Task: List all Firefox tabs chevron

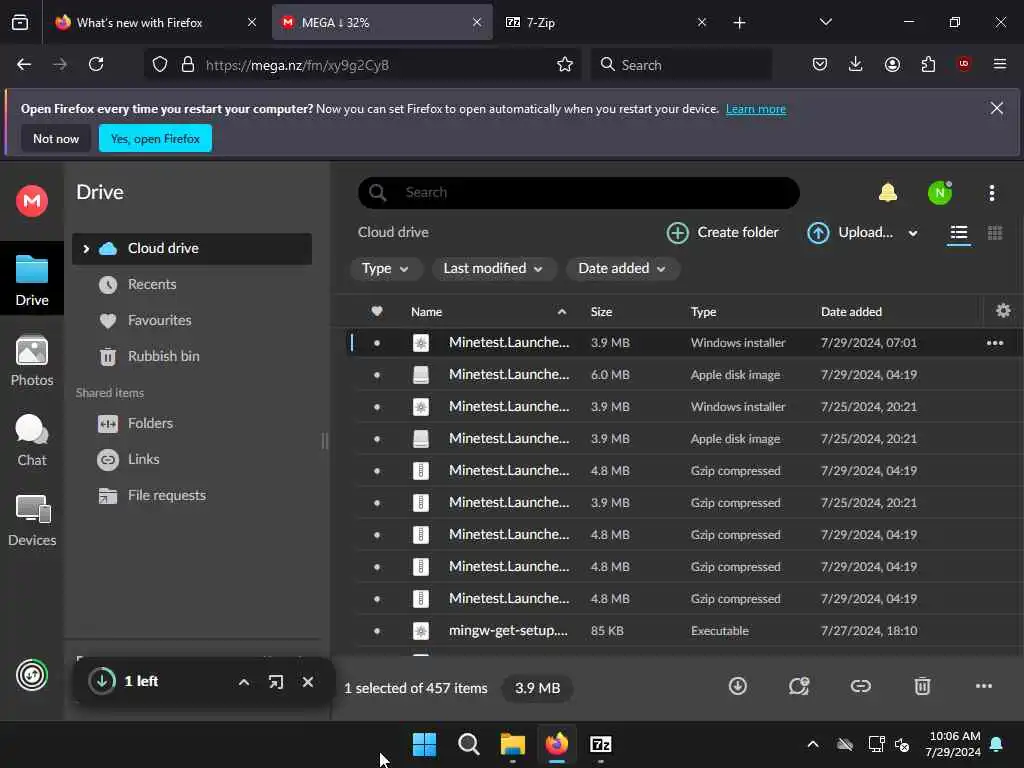Action: [825, 22]
